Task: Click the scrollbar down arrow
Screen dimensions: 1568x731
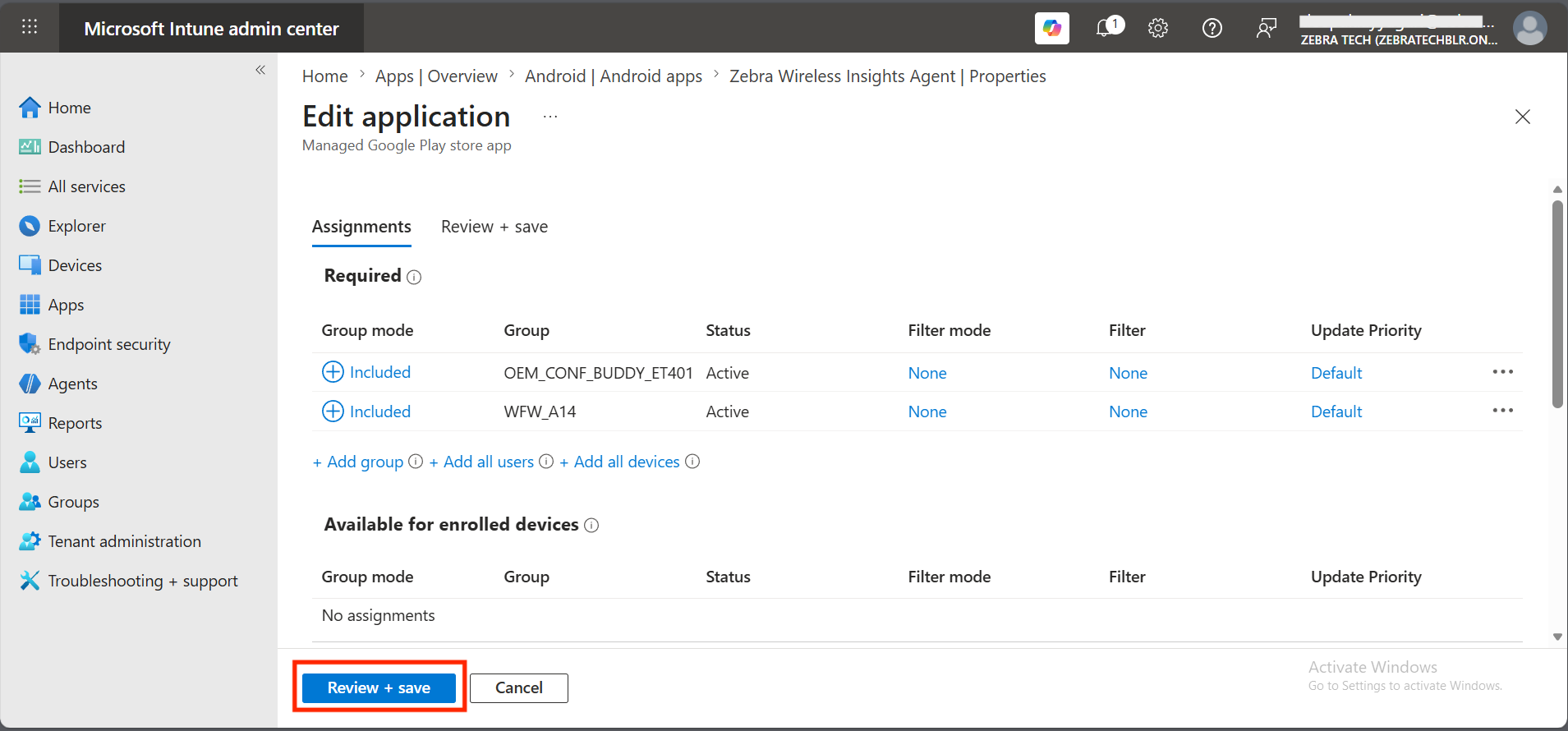Action: 1557,637
